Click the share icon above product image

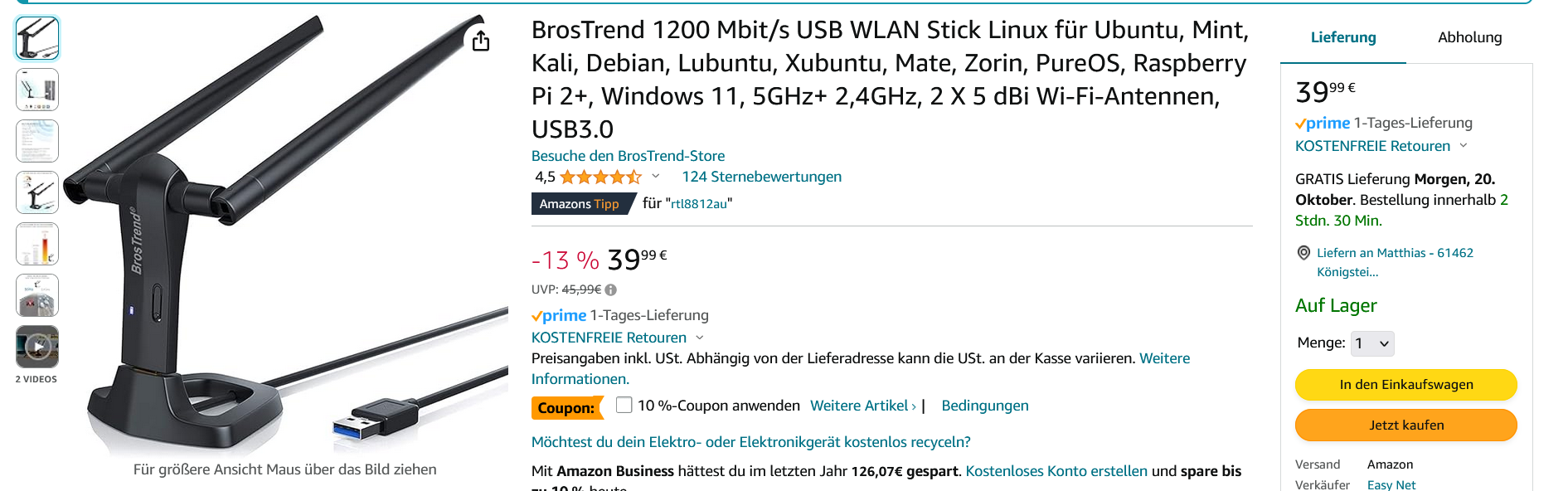coord(481,41)
